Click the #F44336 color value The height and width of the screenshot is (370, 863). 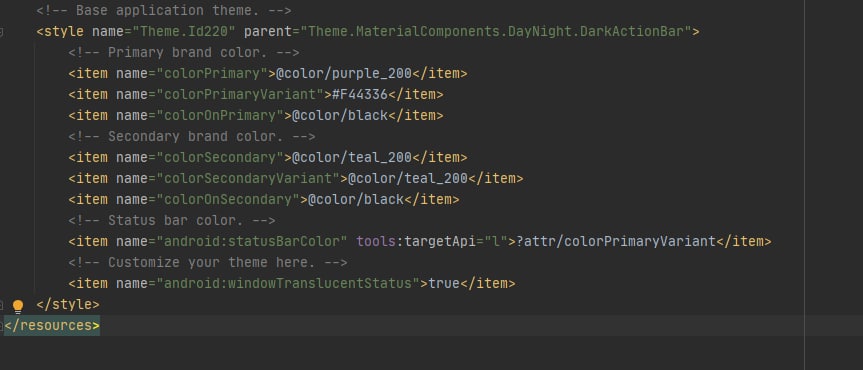tap(360, 94)
